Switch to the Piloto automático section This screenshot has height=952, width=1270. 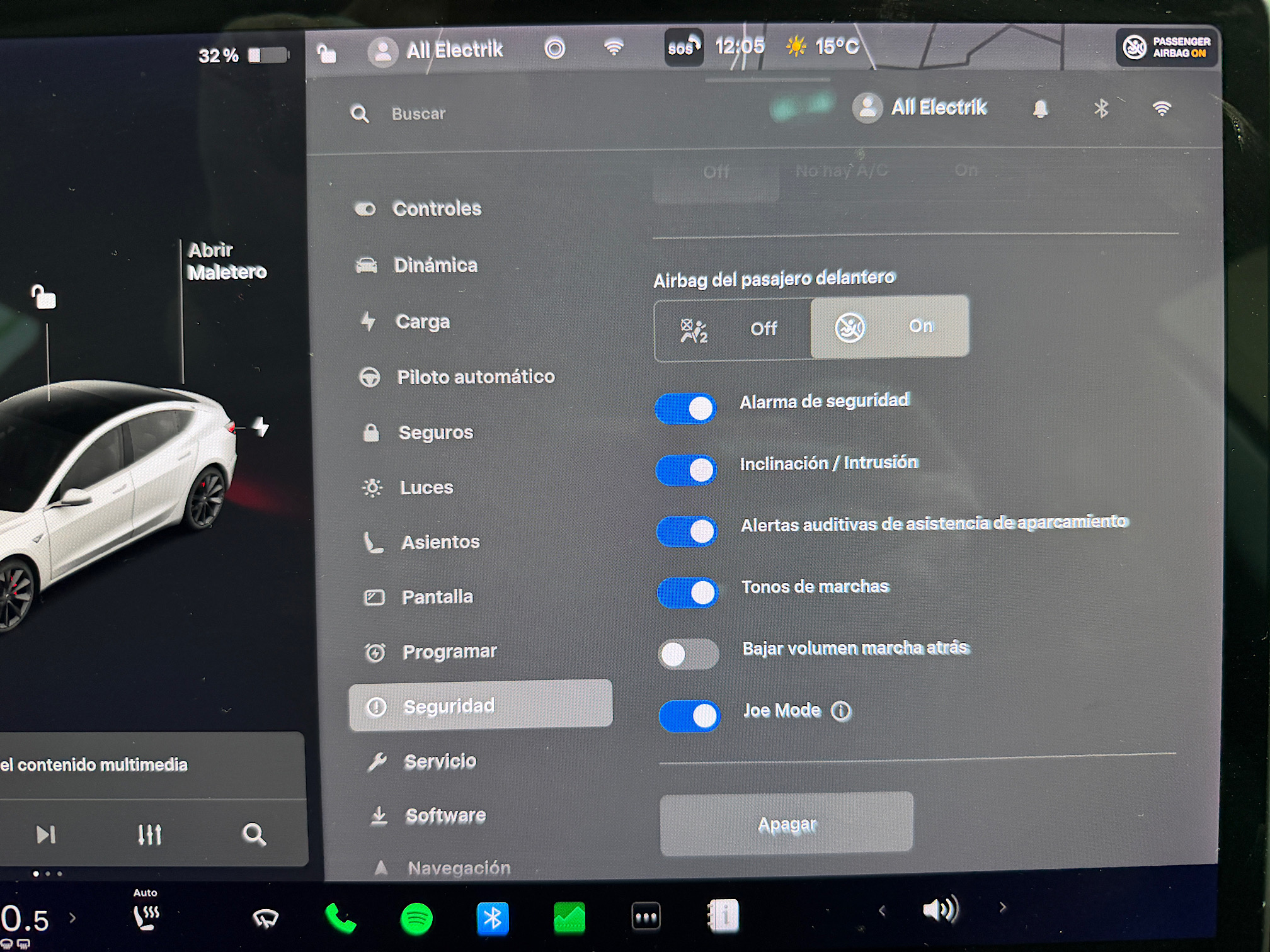(x=475, y=377)
